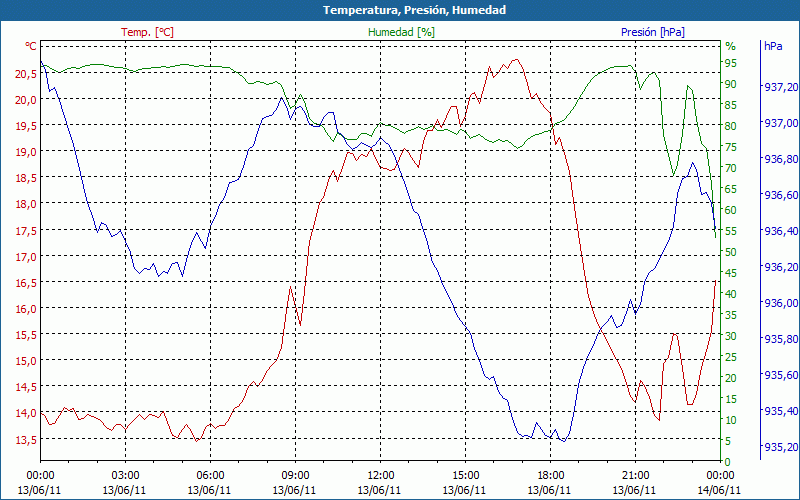Click the 14,0 temperature axis value
Screen dimensions: 800x500
pyautogui.click(x=26, y=413)
